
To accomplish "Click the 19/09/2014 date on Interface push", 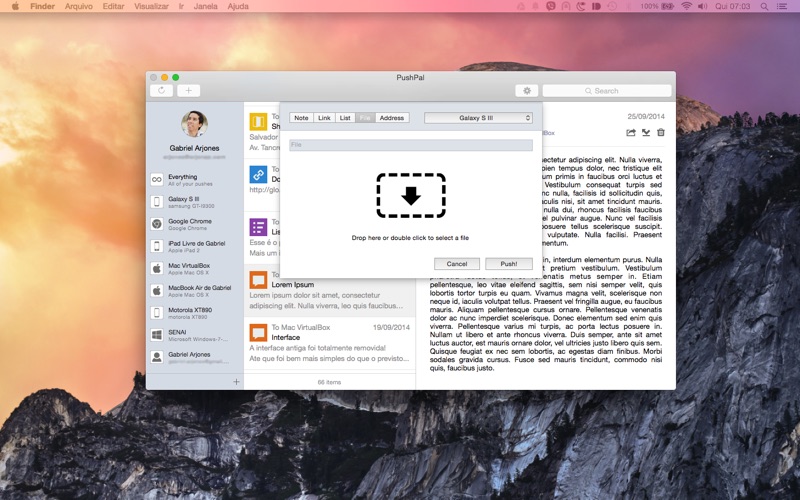I will pos(391,327).
